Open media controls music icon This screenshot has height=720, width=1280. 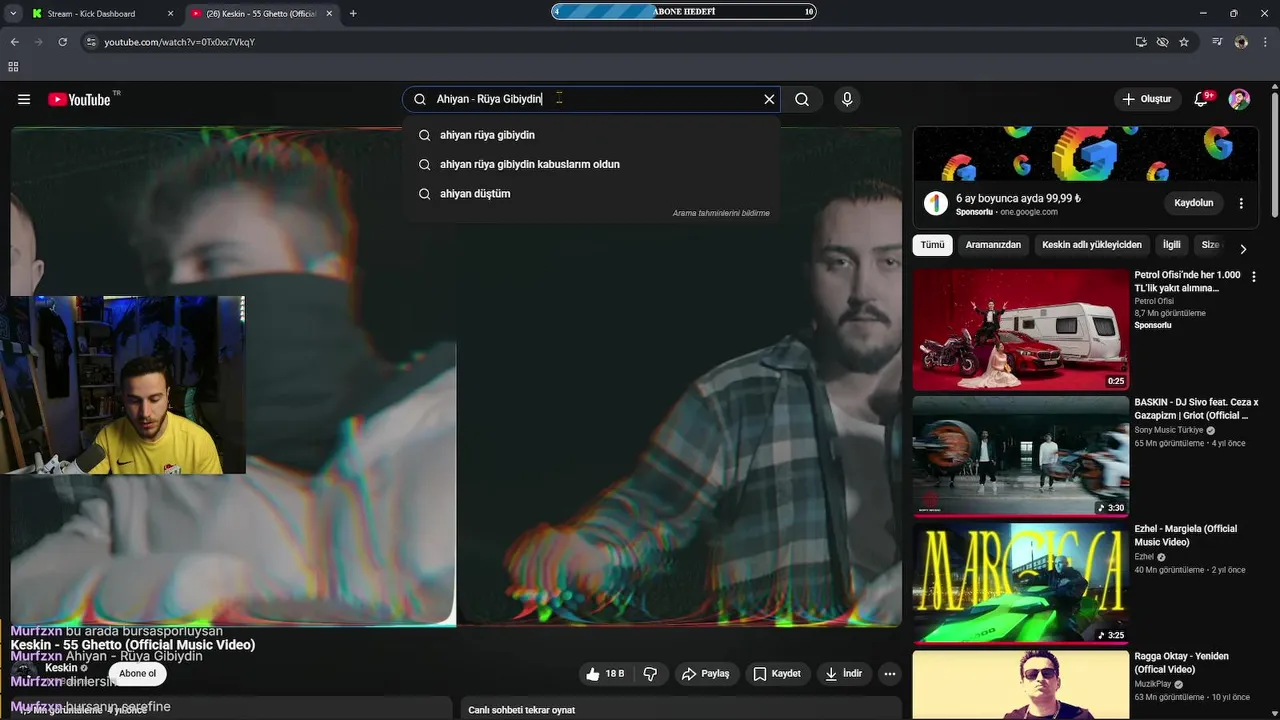click(1217, 42)
